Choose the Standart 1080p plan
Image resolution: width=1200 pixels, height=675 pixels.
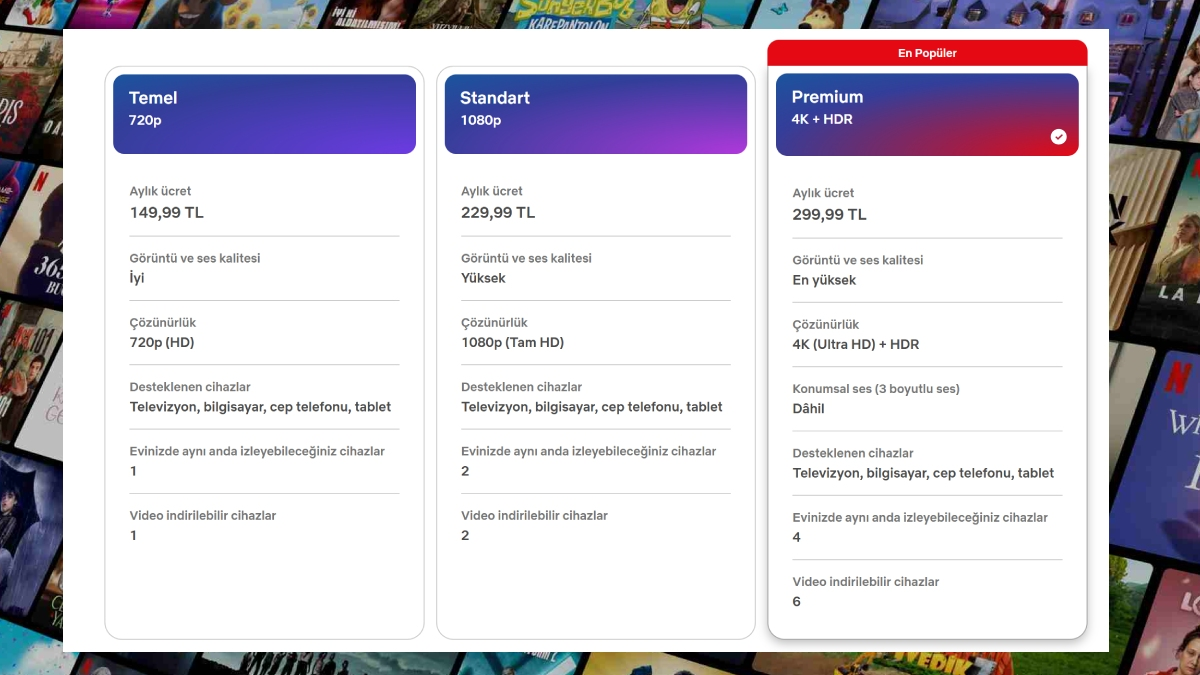pyautogui.click(x=595, y=114)
